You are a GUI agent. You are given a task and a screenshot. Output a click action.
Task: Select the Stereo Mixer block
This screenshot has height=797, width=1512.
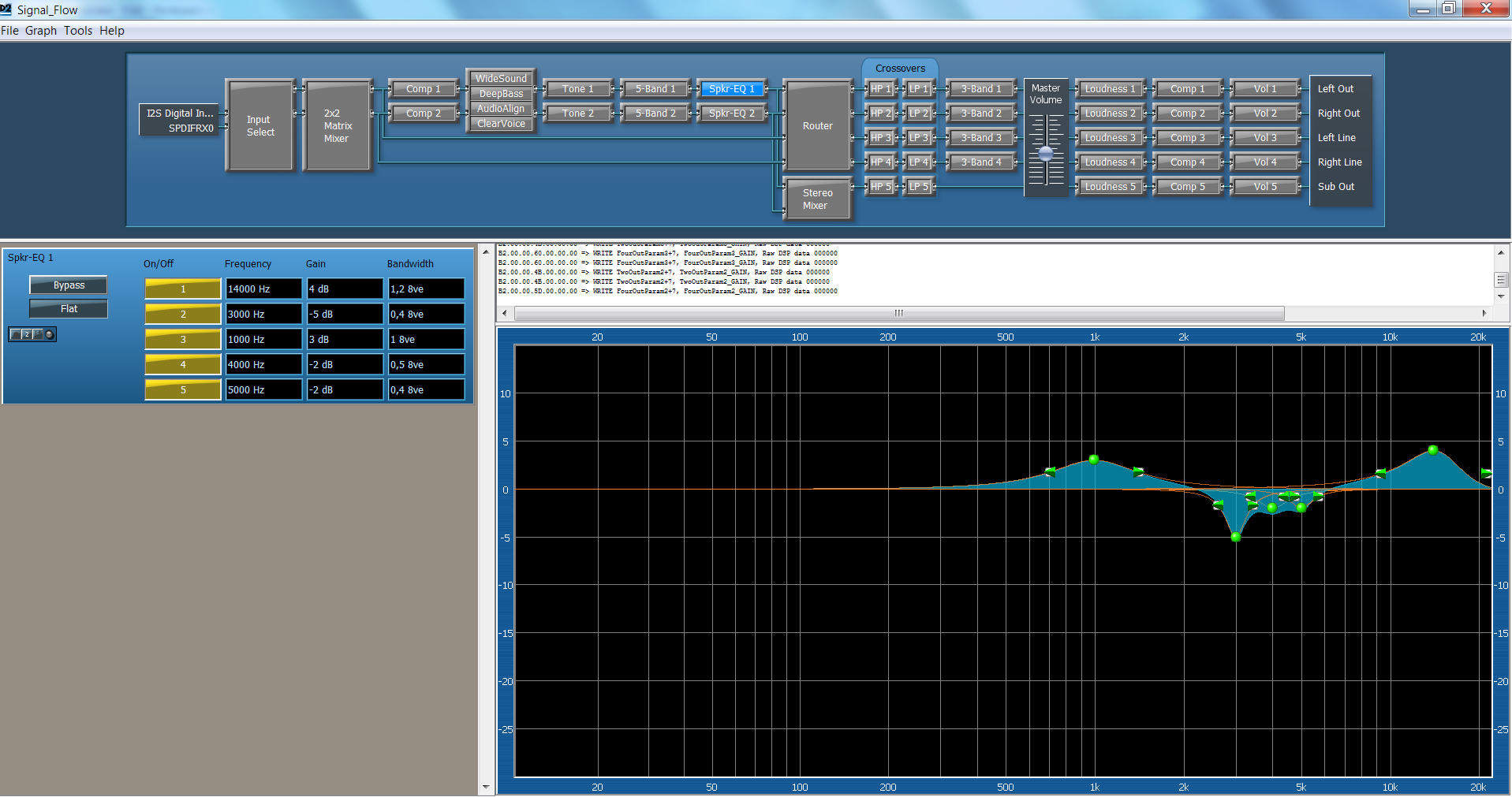pos(817,199)
